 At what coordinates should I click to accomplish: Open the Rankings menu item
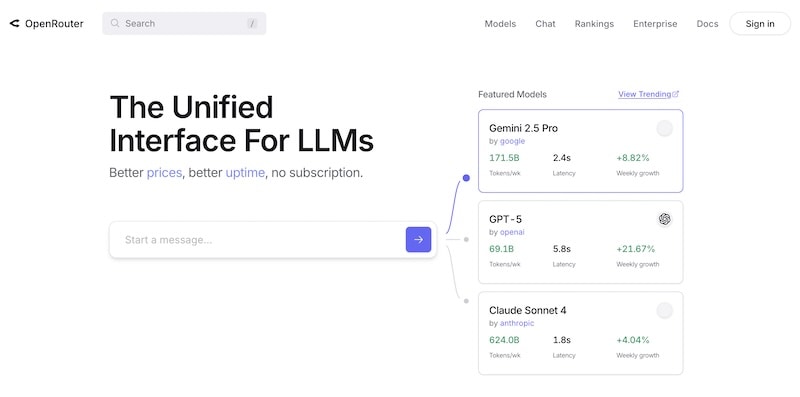(594, 23)
